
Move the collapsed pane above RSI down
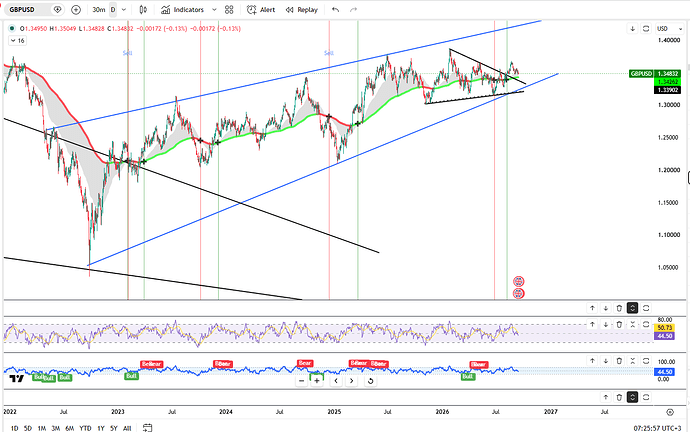point(606,308)
